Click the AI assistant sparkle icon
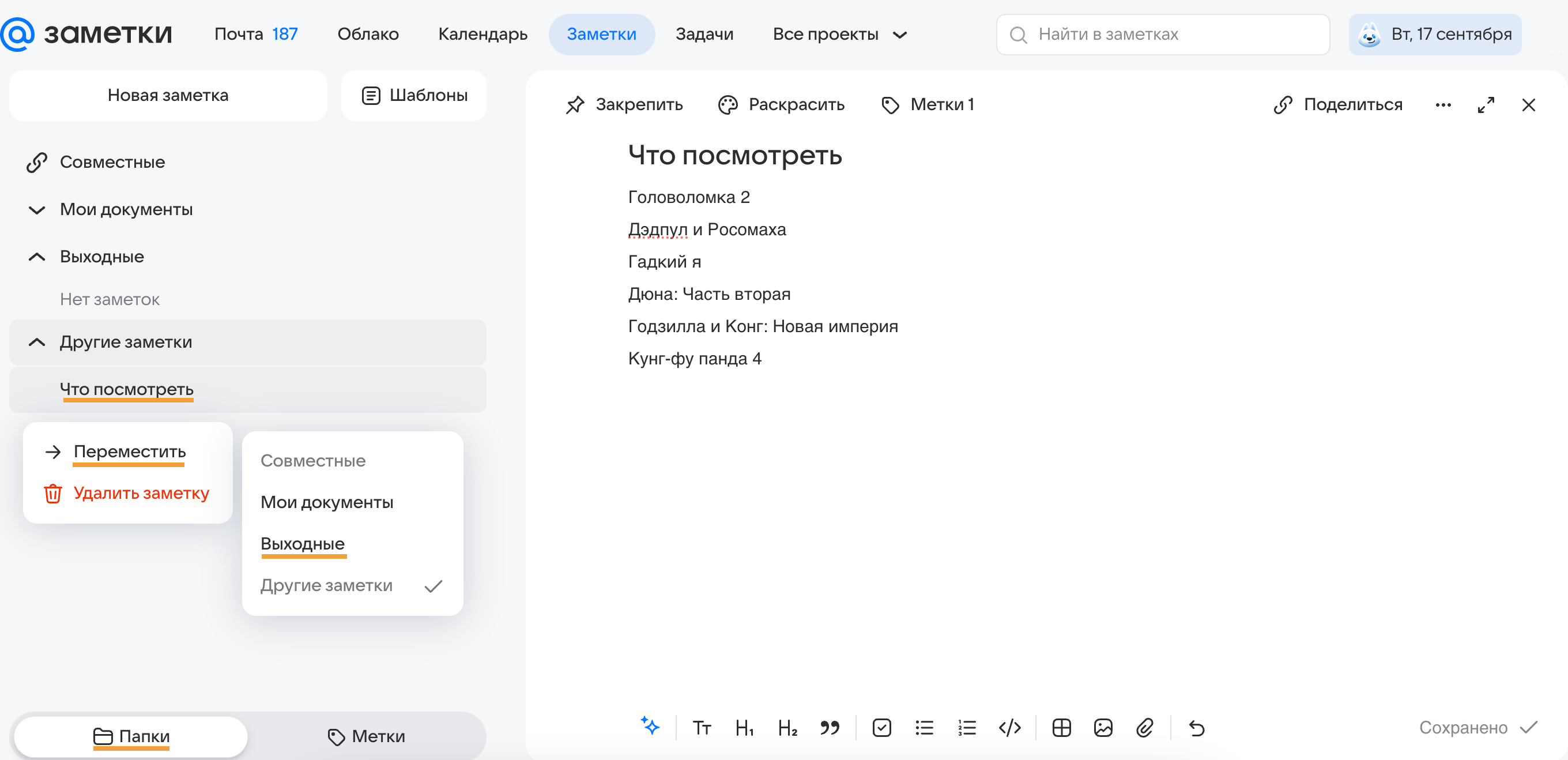Image resolution: width=1568 pixels, height=760 pixels. tap(650, 726)
